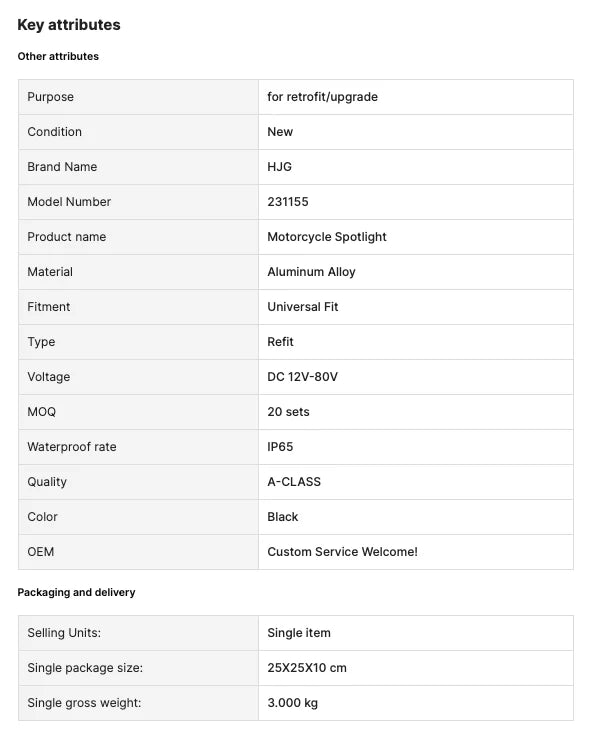Image resolution: width=601 pixels, height=734 pixels.
Task: Click the 3.000 kg gross weight value
Action: [x=293, y=703]
